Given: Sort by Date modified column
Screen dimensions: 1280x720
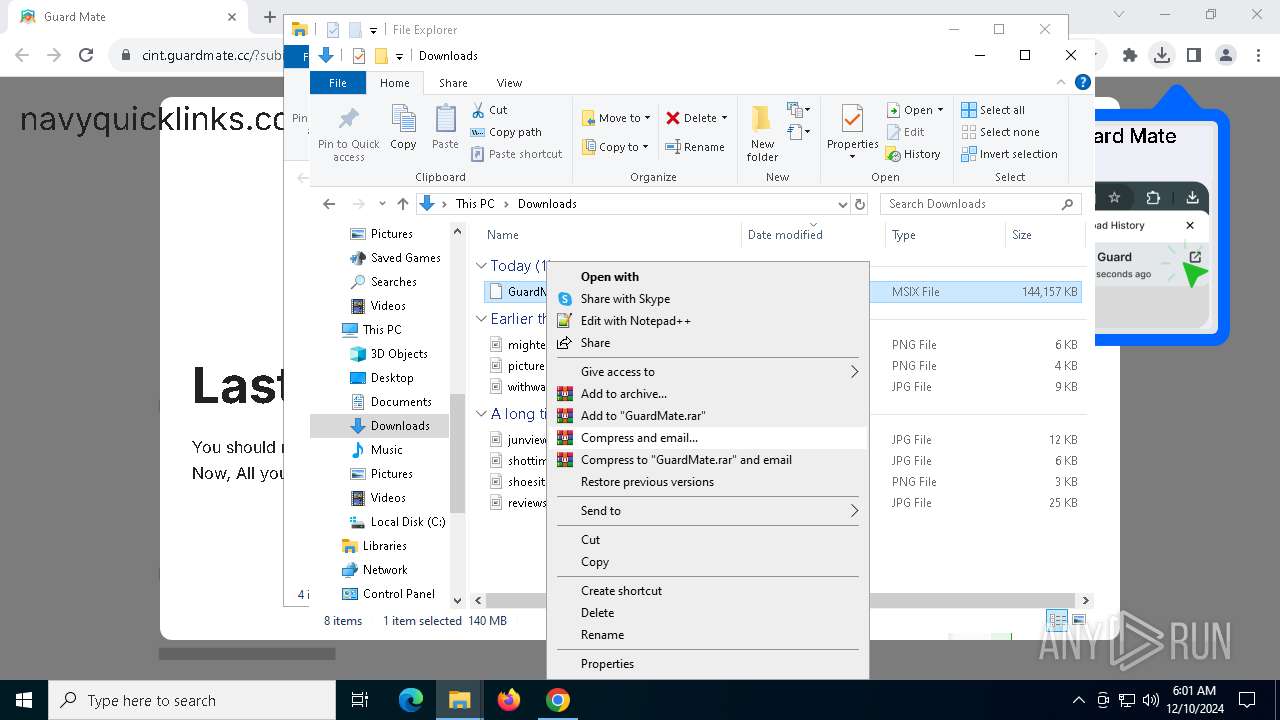Looking at the screenshot, I should tap(785, 235).
